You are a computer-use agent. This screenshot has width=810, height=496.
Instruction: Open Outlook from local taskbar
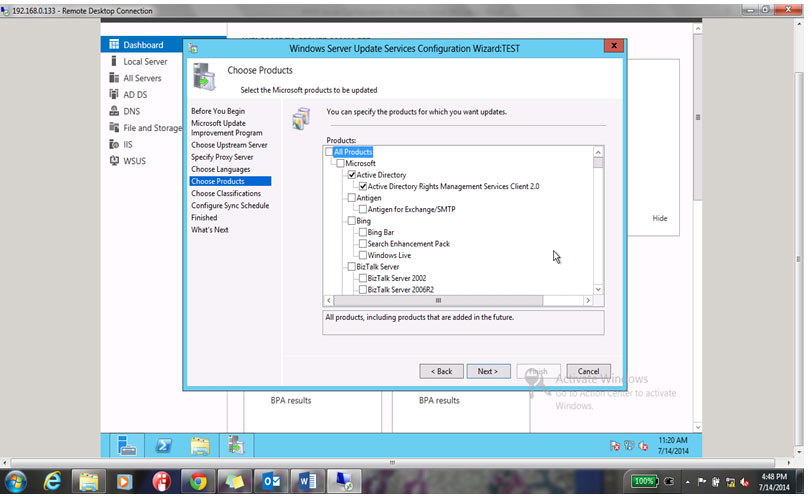pos(272,482)
